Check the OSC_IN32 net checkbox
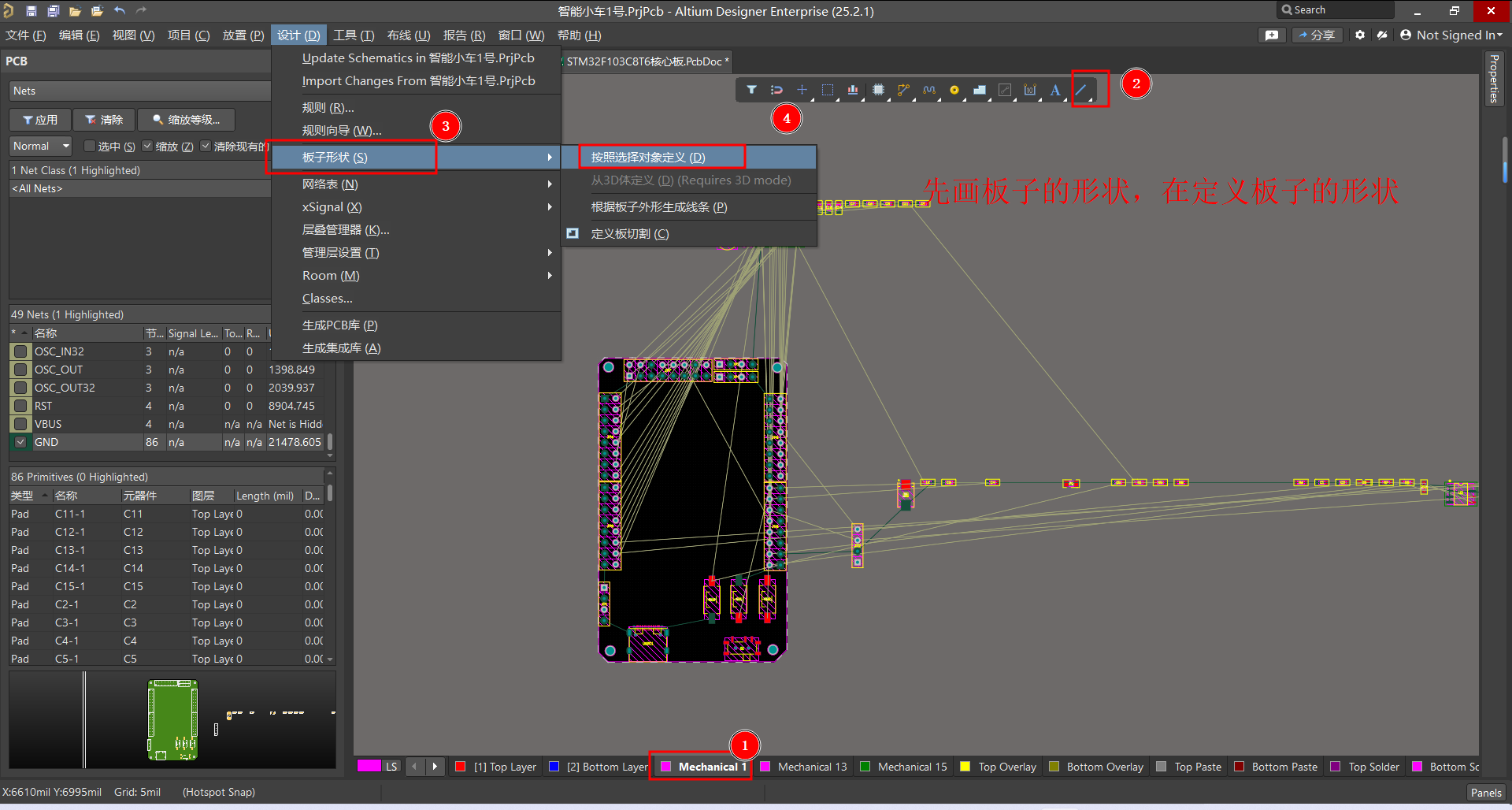 21,351
